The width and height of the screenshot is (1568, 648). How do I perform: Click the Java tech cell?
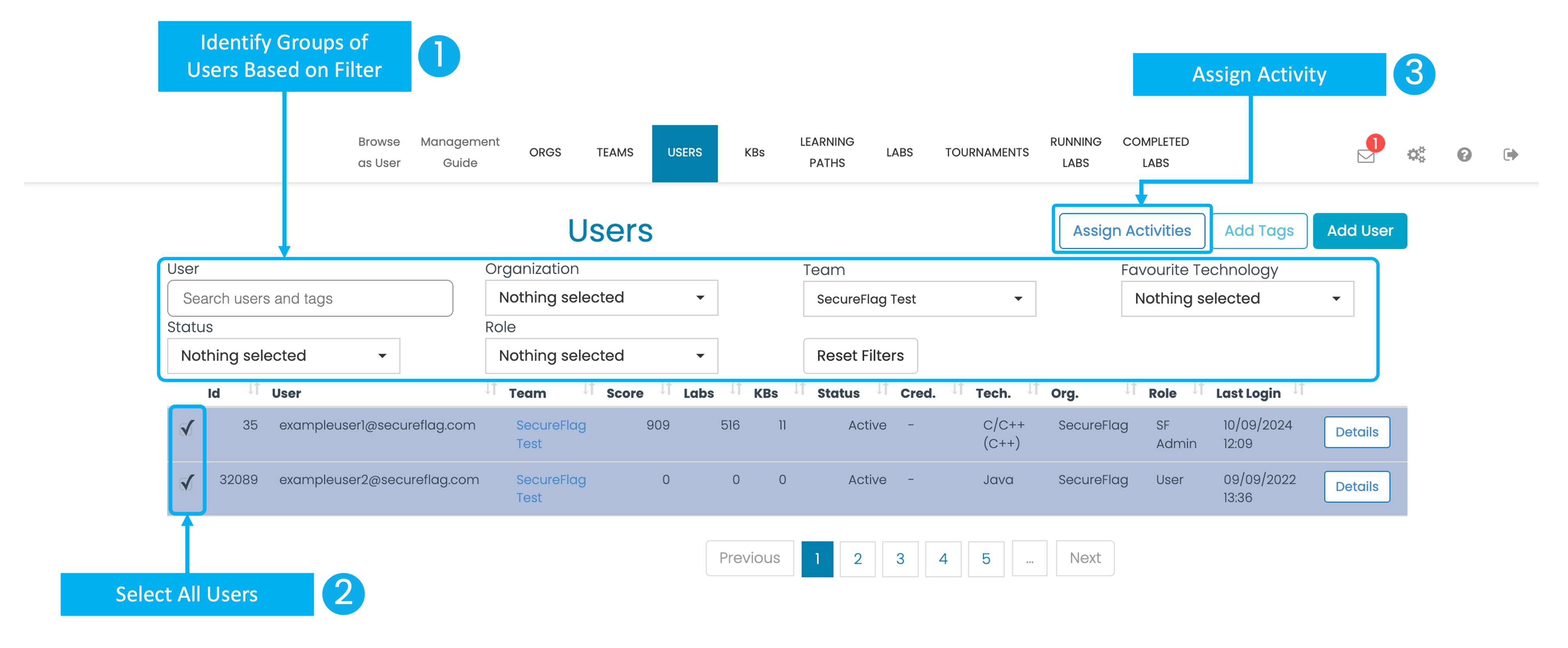[x=998, y=480]
